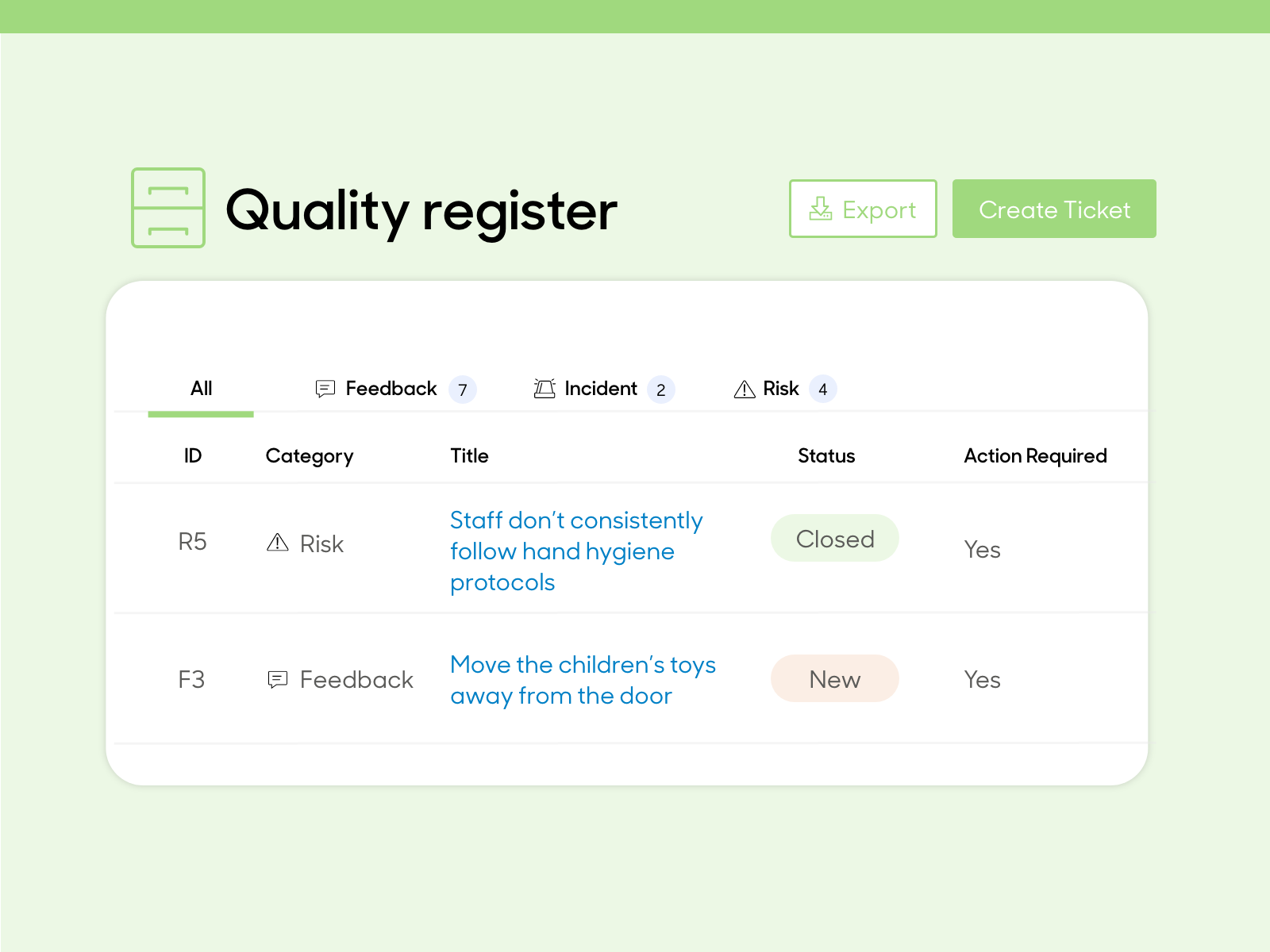Click the Feedback count badge showing 7
Image resolution: width=1270 pixels, height=952 pixels.
coord(463,390)
